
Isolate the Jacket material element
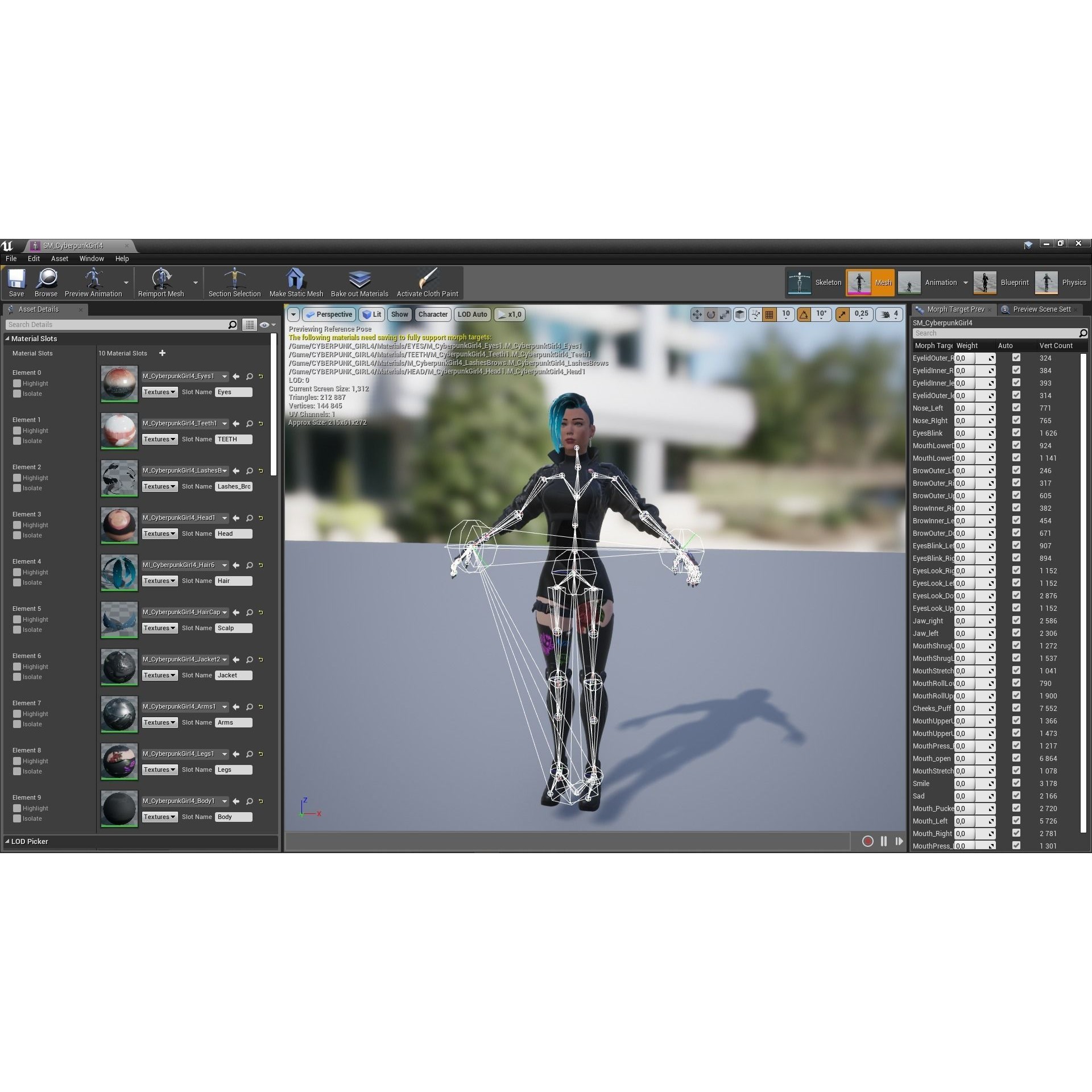click(x=18, y=677)
